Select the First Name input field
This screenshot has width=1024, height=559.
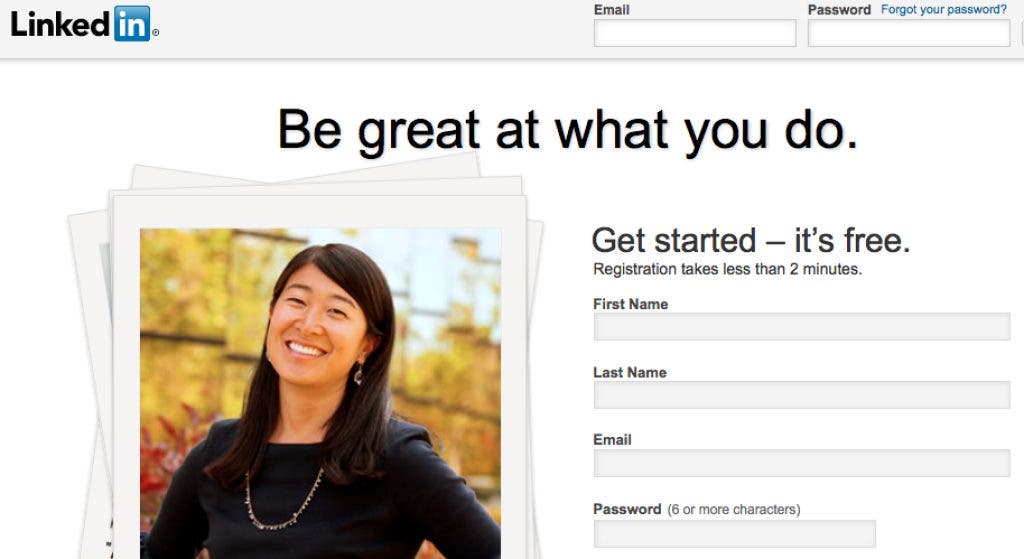click(802, 327)
